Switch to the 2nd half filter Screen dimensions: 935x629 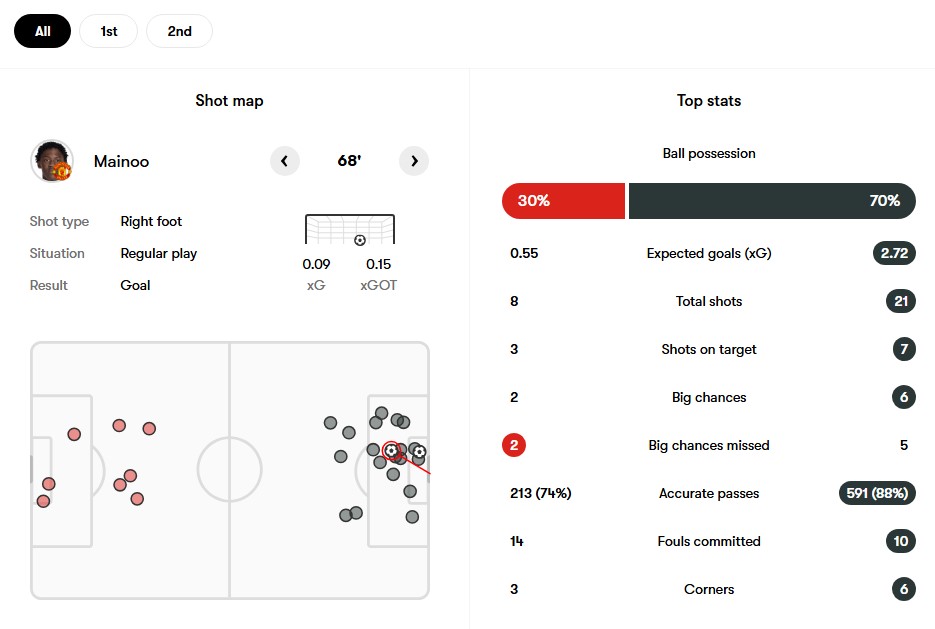179,31
